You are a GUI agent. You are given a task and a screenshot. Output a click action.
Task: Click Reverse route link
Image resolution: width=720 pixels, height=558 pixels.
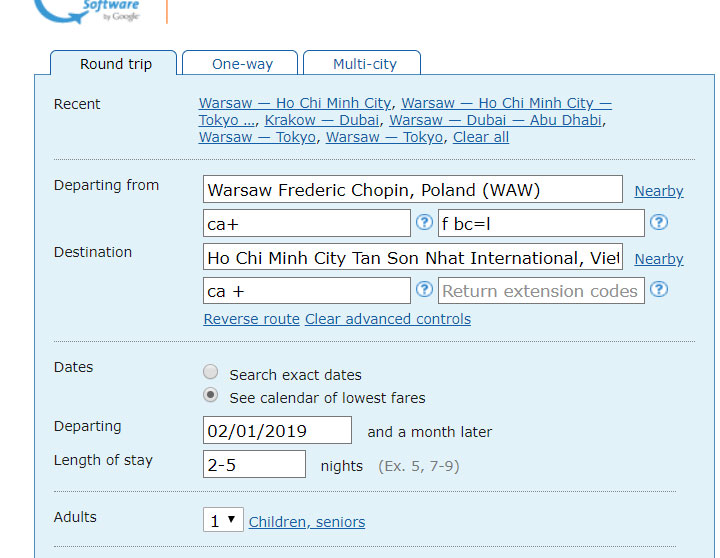252,319
